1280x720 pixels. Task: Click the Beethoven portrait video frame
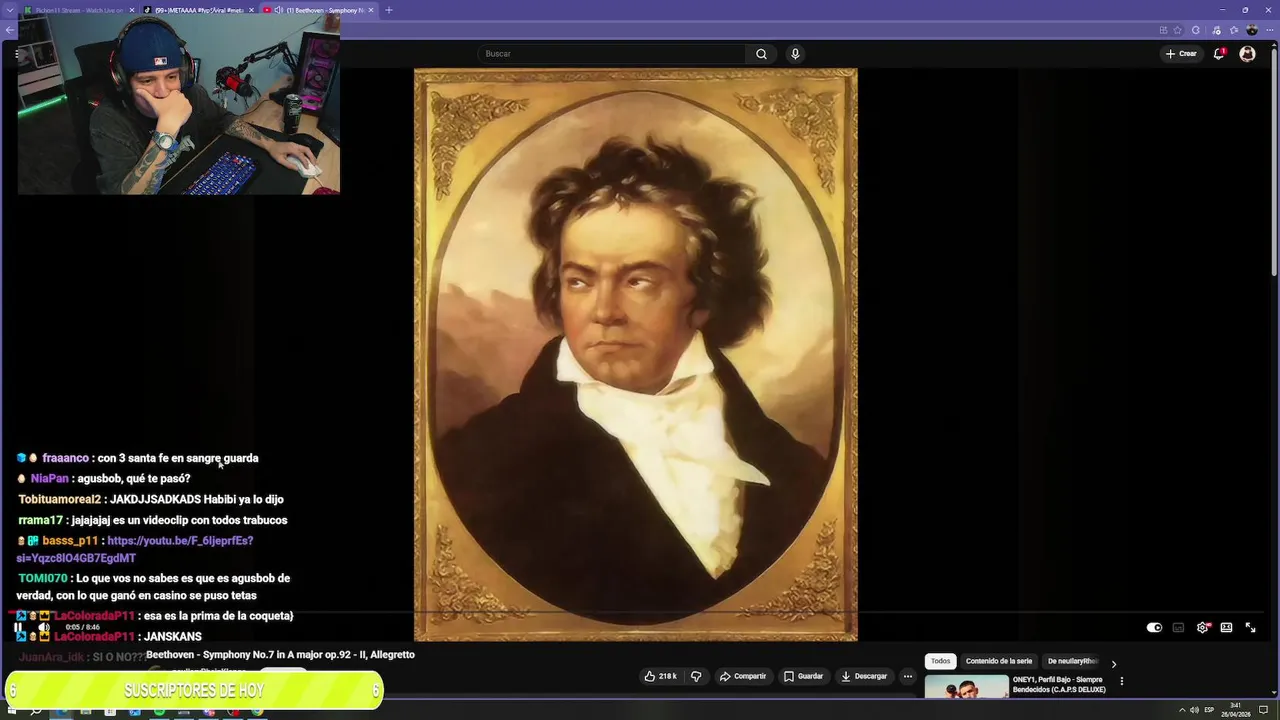636,354
